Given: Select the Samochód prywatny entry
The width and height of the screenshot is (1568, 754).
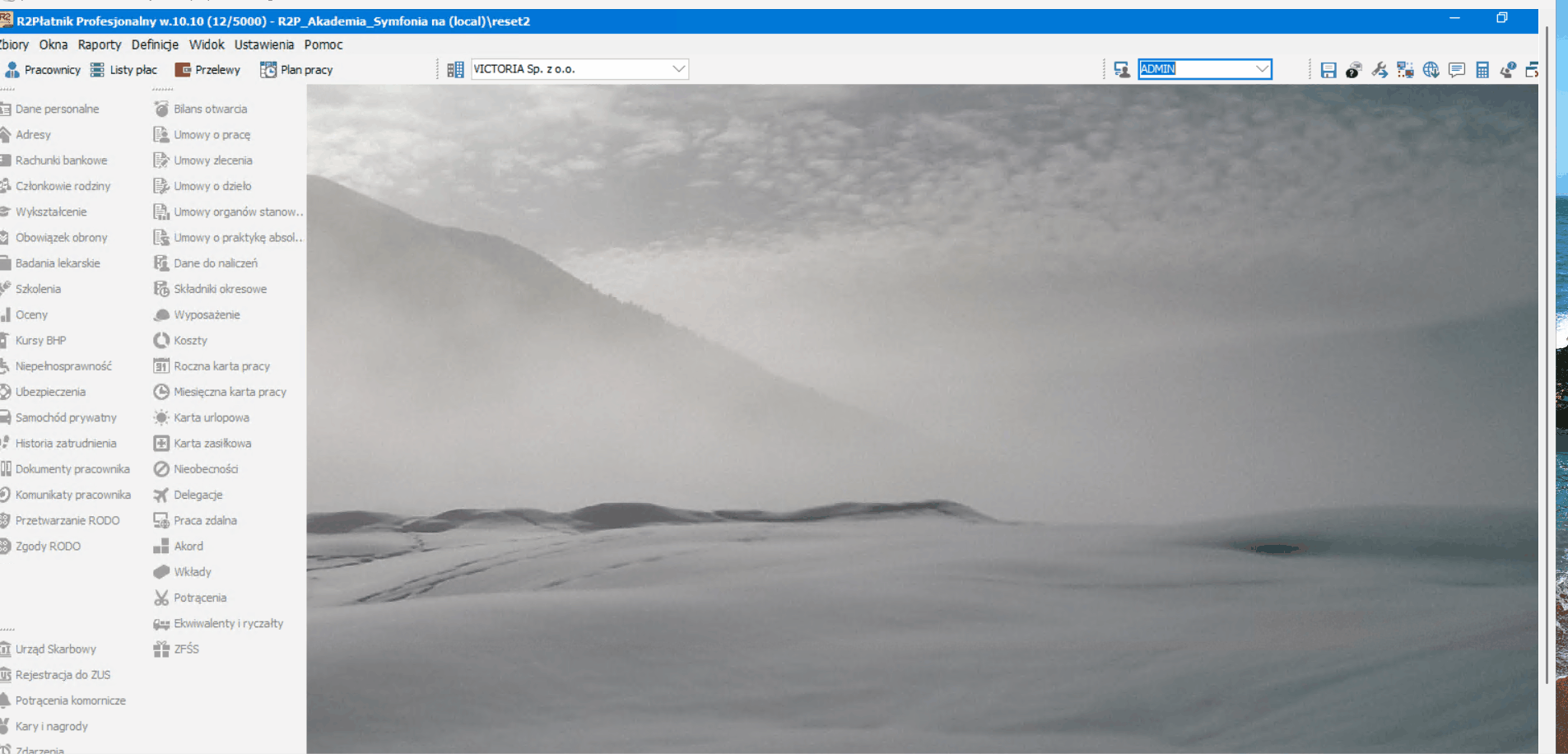Looking at the screenshot, I should (x=59, y=417).
